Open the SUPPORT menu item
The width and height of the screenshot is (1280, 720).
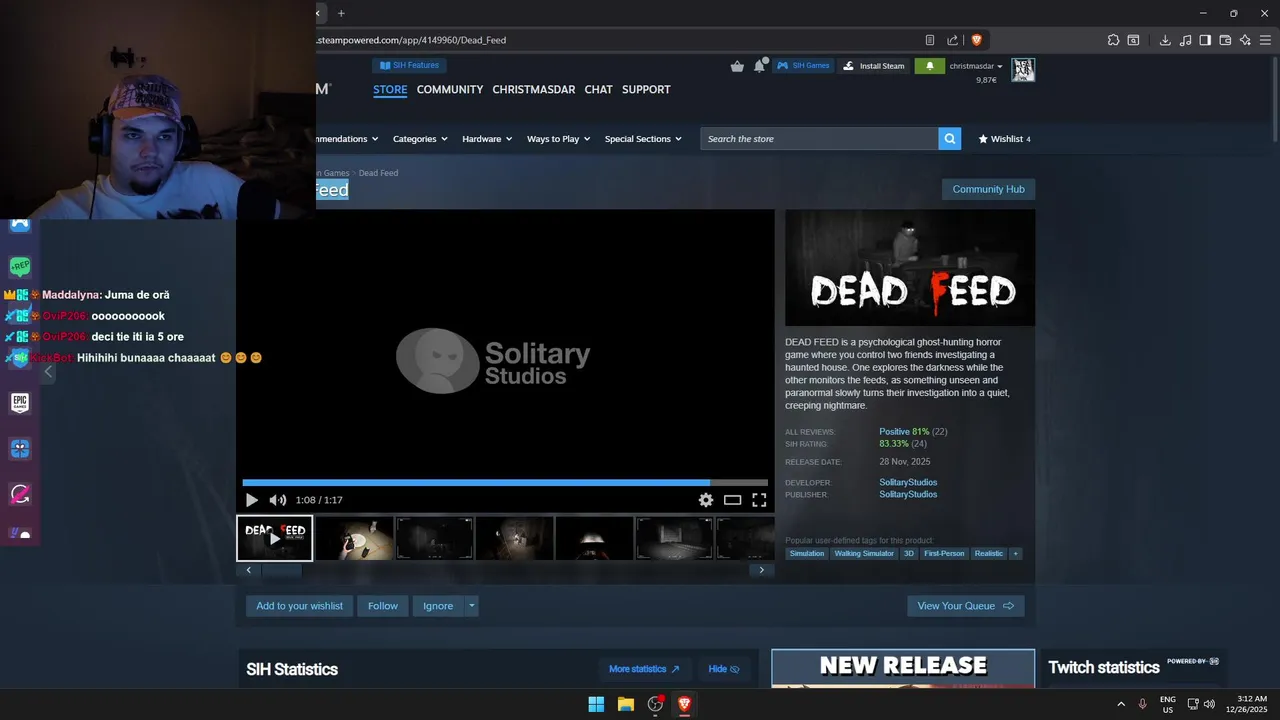pos(646,89)
